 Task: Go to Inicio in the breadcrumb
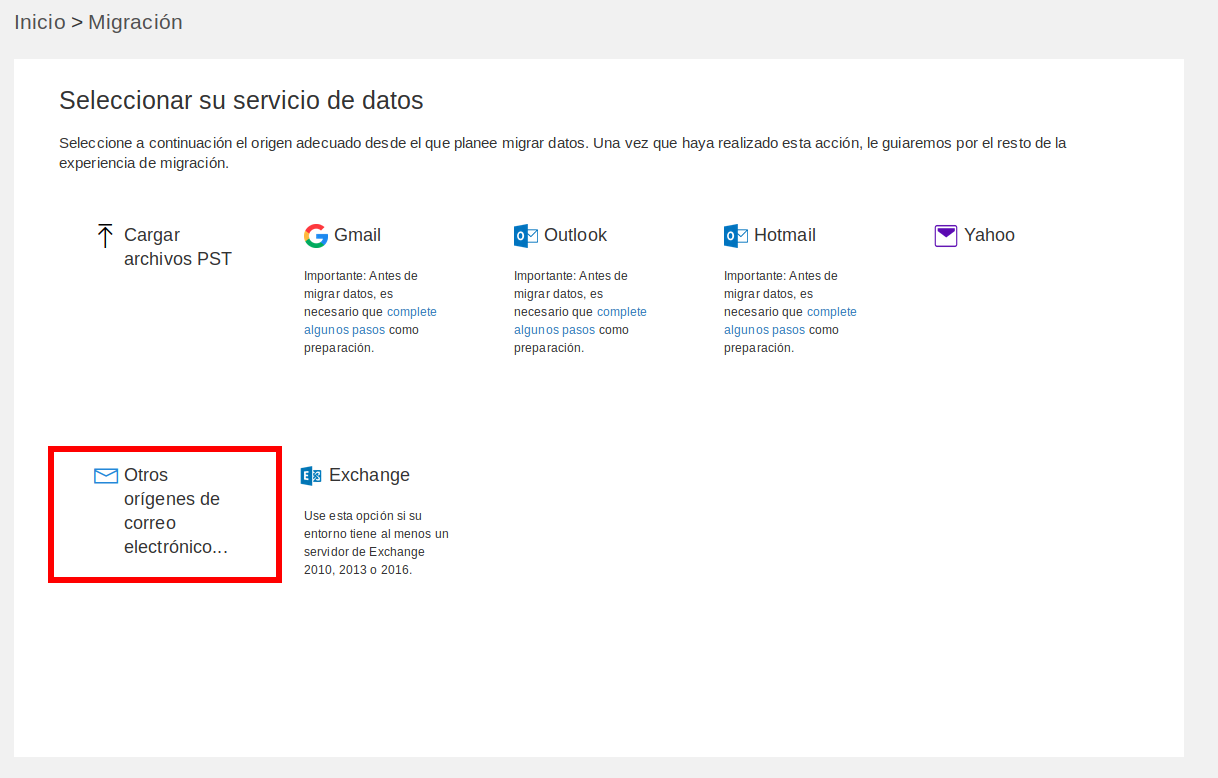coord(40,22)
